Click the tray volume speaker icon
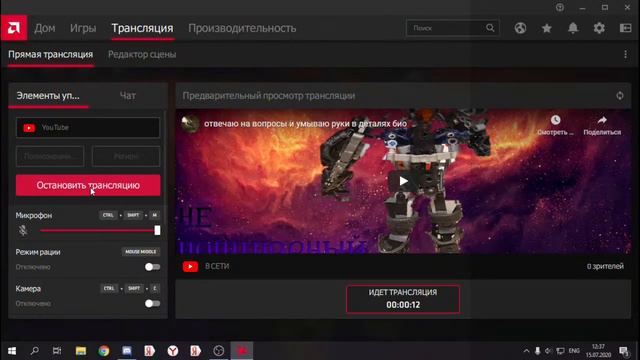 coord(548,351)
